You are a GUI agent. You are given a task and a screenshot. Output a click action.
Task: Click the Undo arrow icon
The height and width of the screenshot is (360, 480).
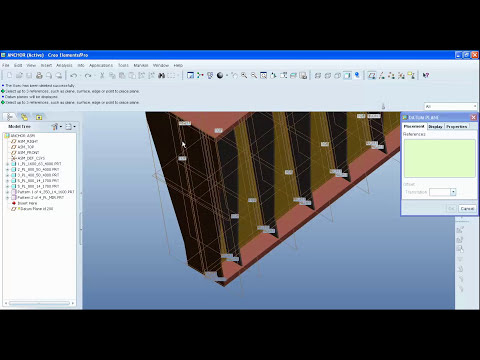74,76
